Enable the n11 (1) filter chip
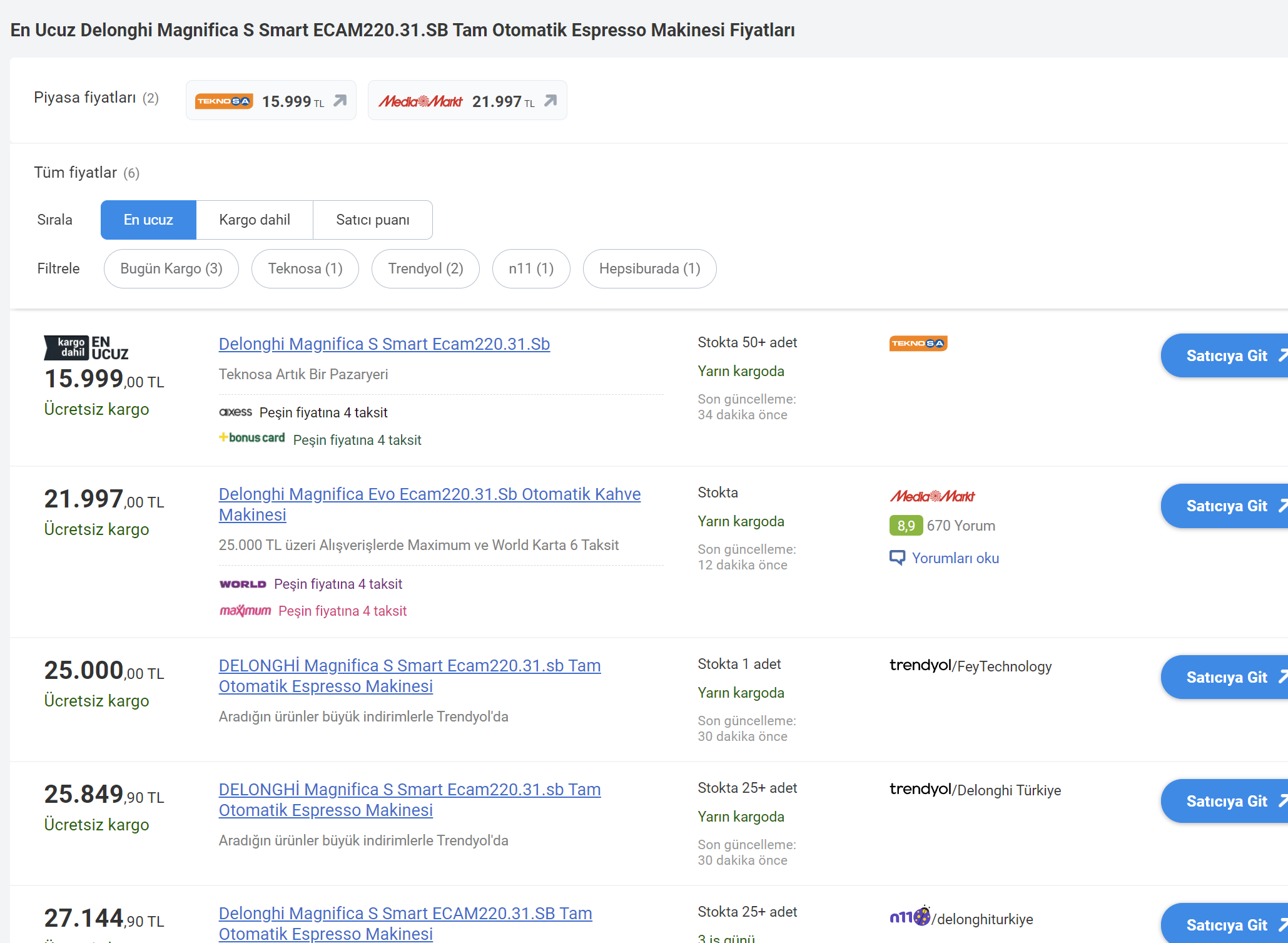This screenshot has width=1288, height=943. 531,269
